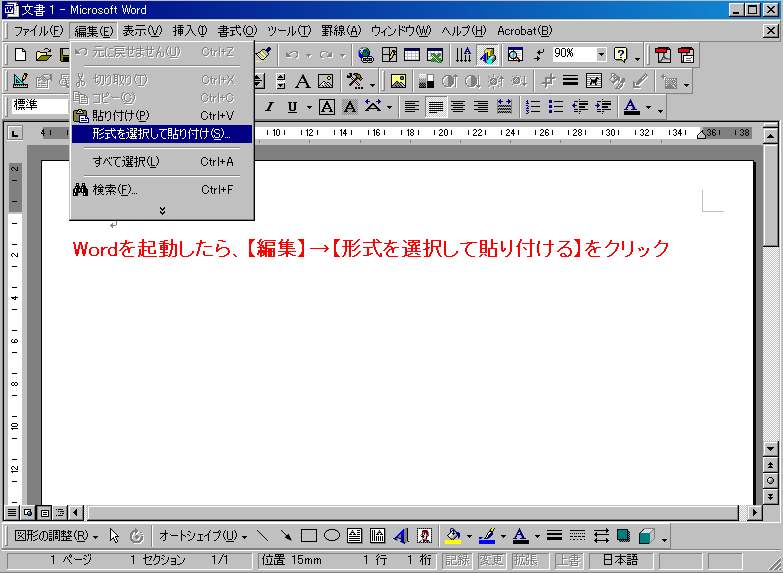This screenshot has width=783, height=573.
Task: Click the Insert Picture icon on Picture toolbar
Action: [x=398, y=81]
